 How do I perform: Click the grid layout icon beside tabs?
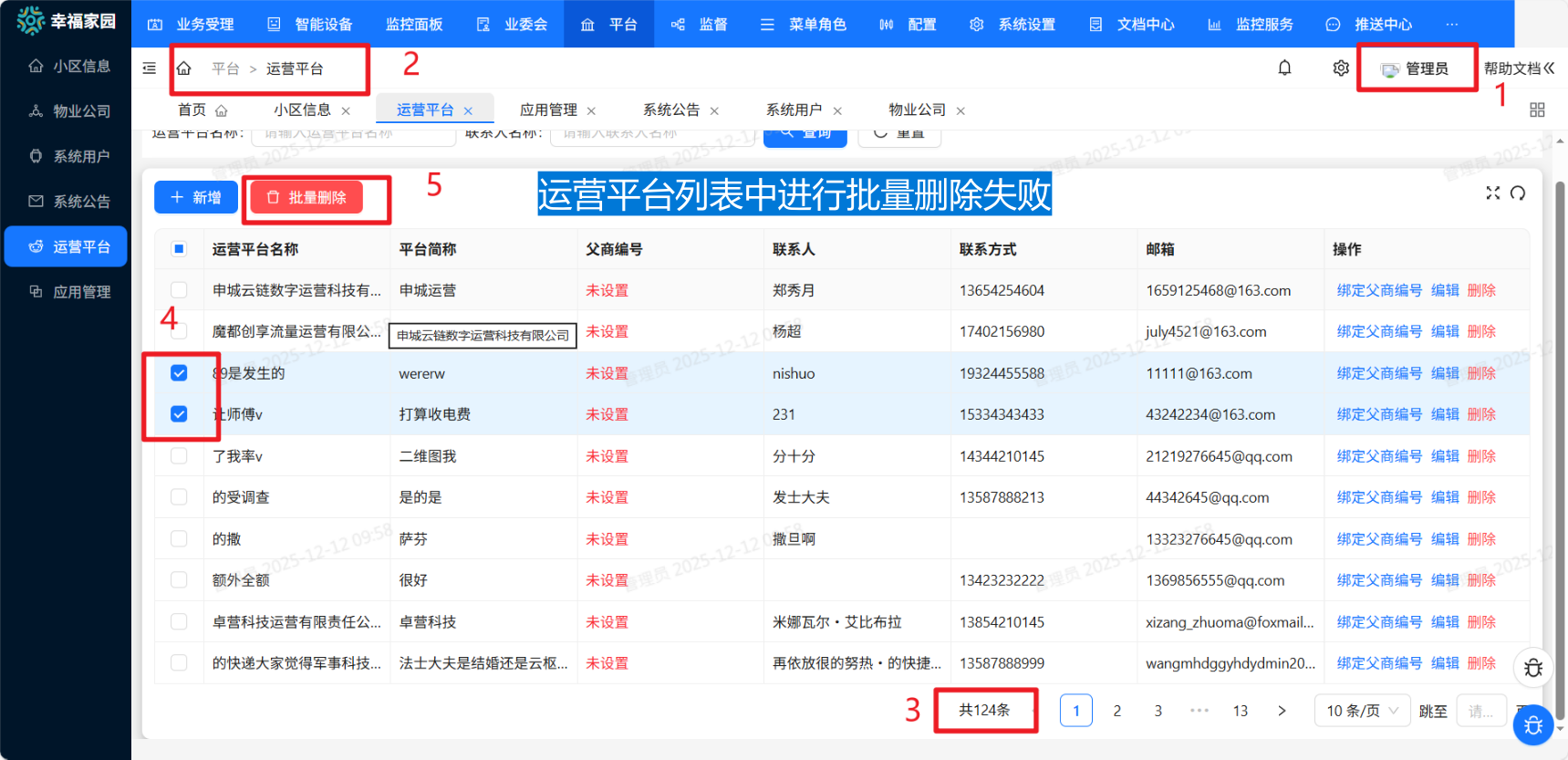click(x=1537, y=109)
